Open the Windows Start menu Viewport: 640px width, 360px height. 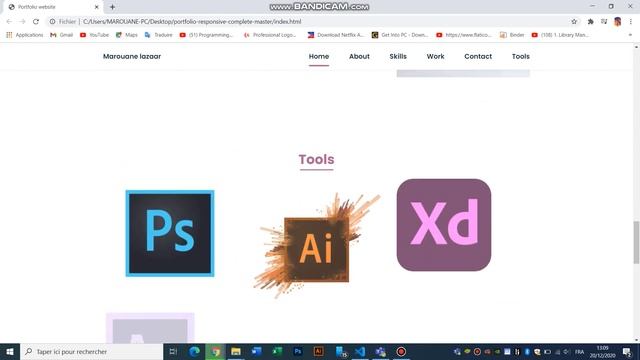click(10, 351)
